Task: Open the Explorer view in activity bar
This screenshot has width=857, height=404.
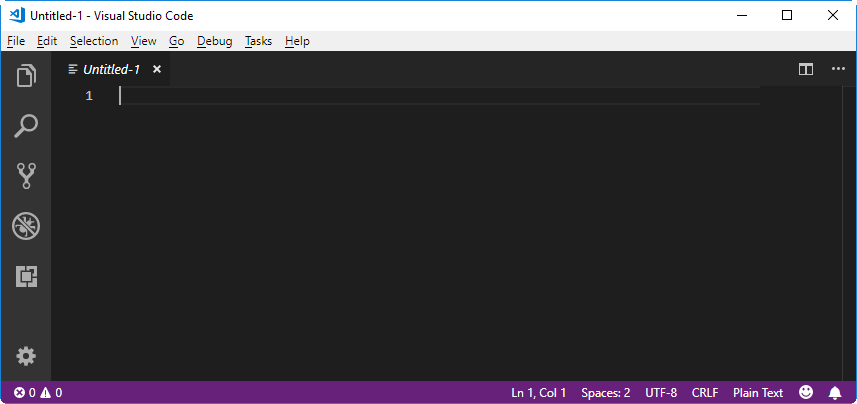Action: (26, 76)
